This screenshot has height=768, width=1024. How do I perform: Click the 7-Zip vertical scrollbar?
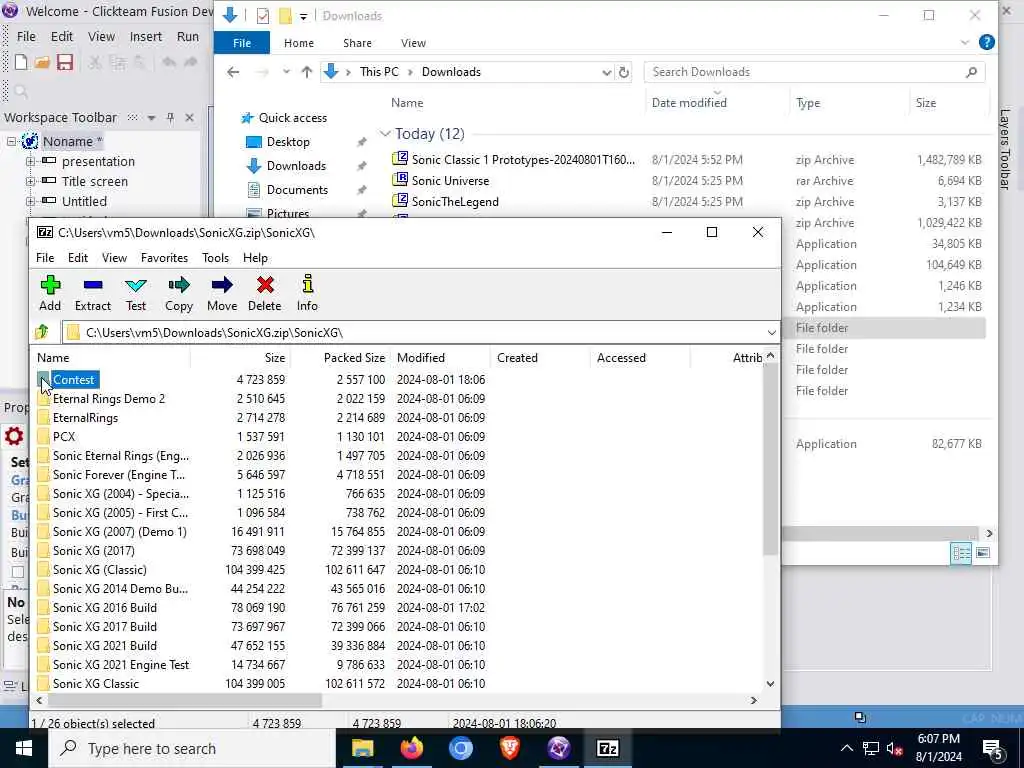point(771,460)
